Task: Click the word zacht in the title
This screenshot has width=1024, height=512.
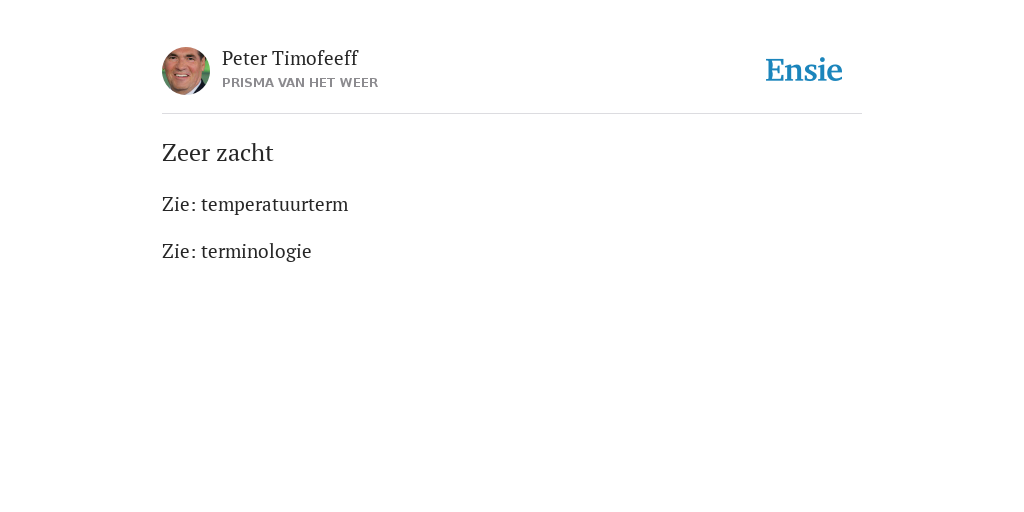Action: point(244,153)
